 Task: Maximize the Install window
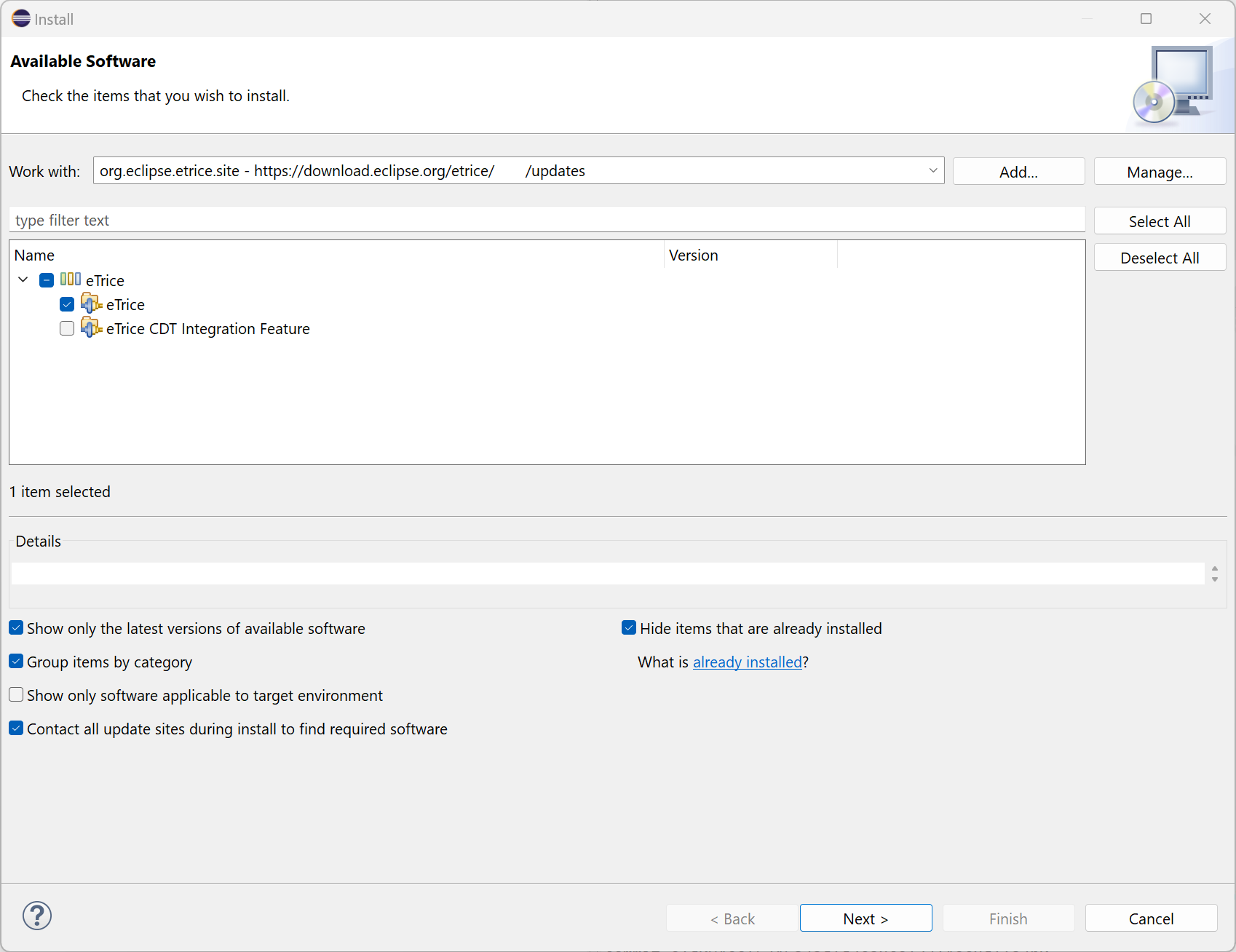(x=1146, y=18)
